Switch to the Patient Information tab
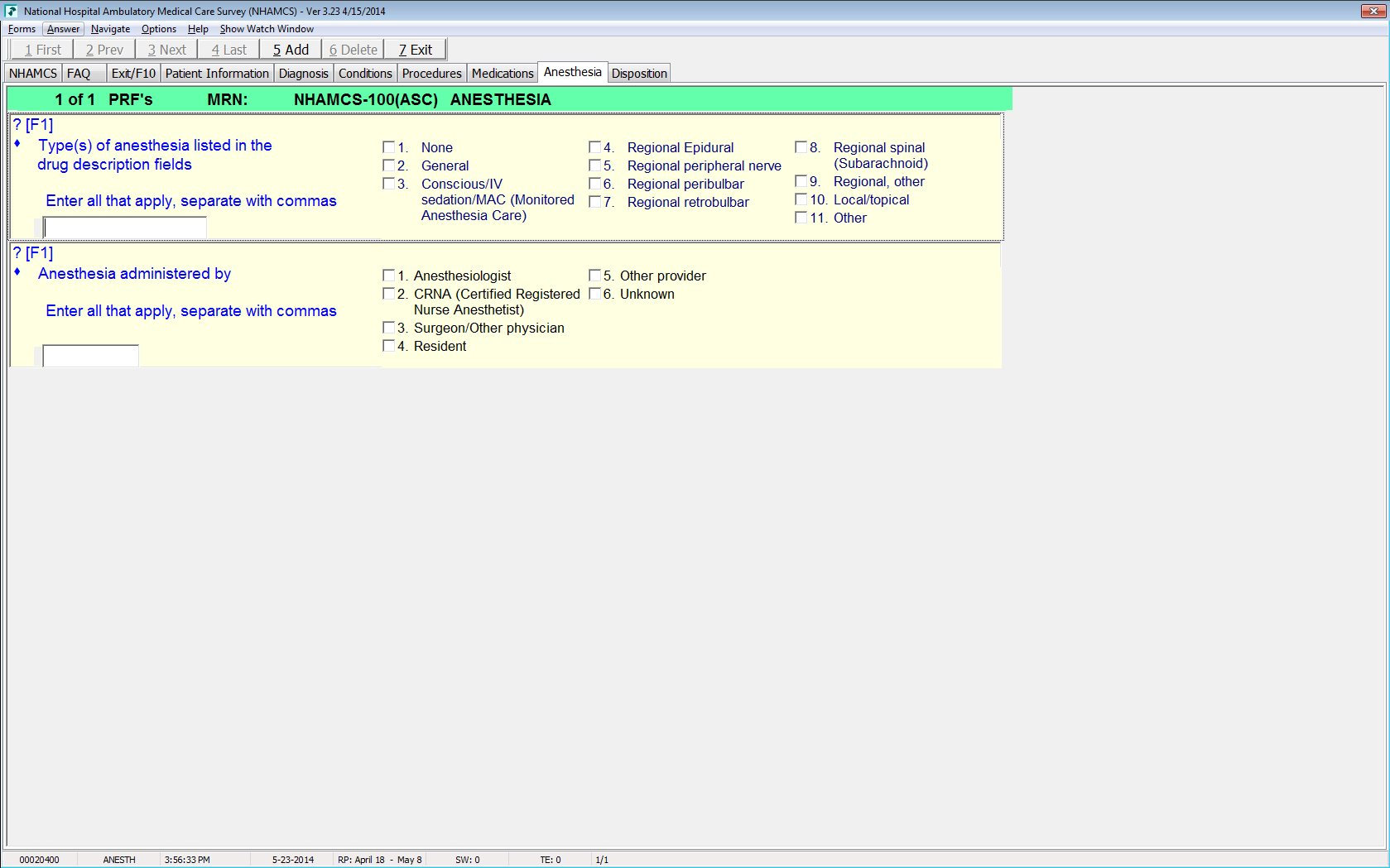 point(217,74)
